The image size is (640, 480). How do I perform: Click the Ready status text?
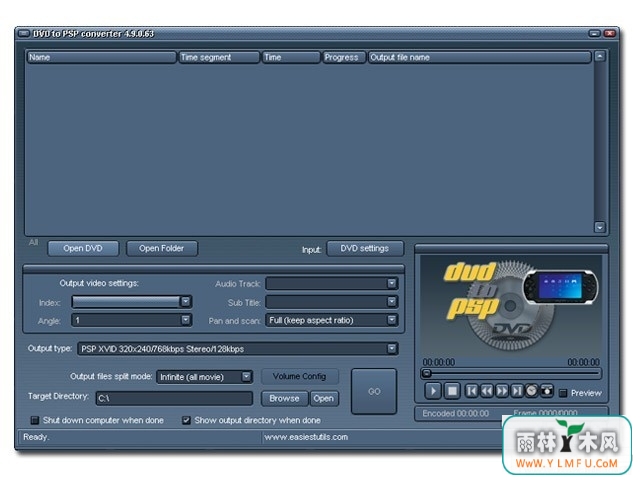[x=36, y=437]
